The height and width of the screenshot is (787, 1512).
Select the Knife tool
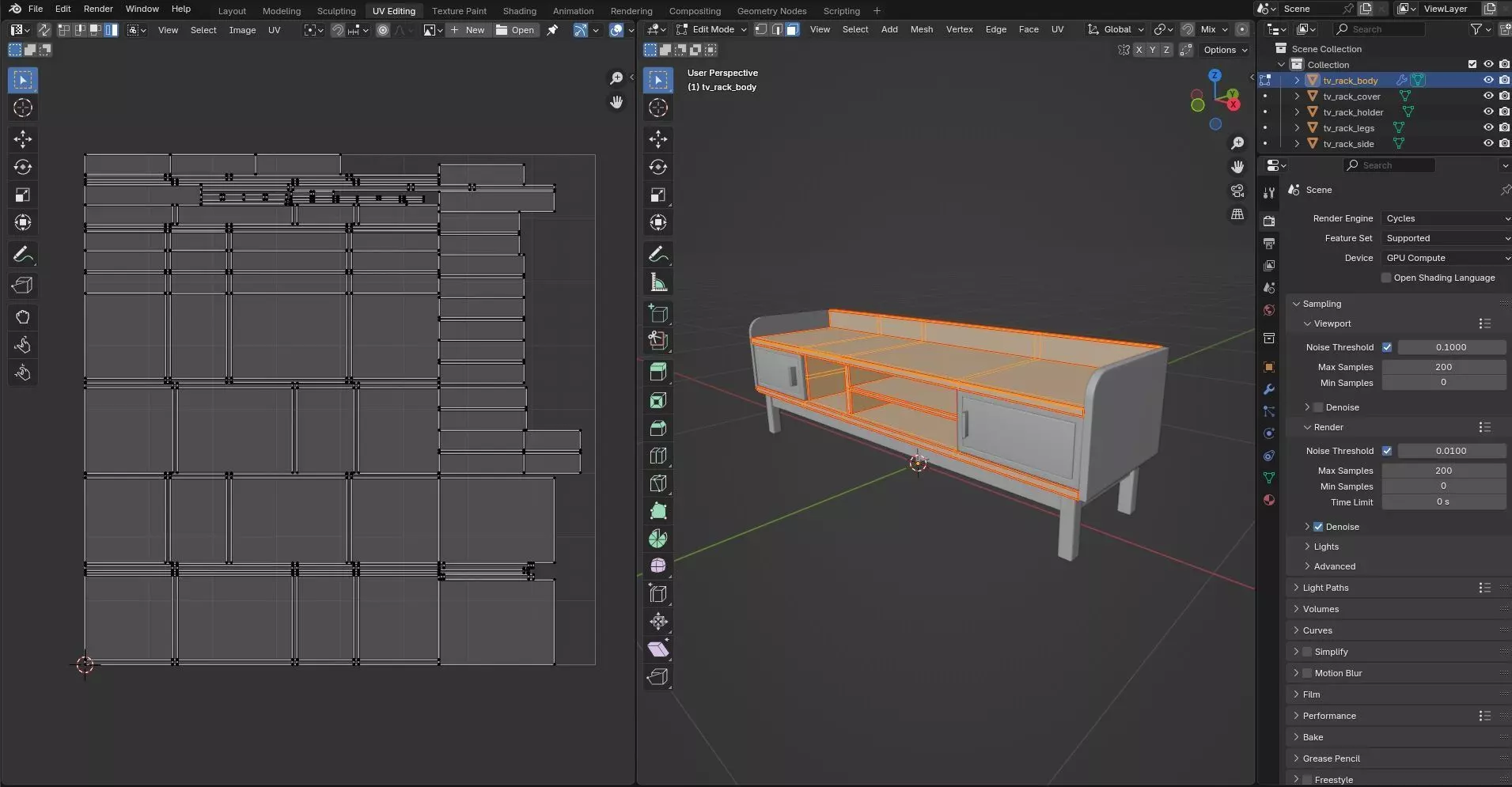658,483
